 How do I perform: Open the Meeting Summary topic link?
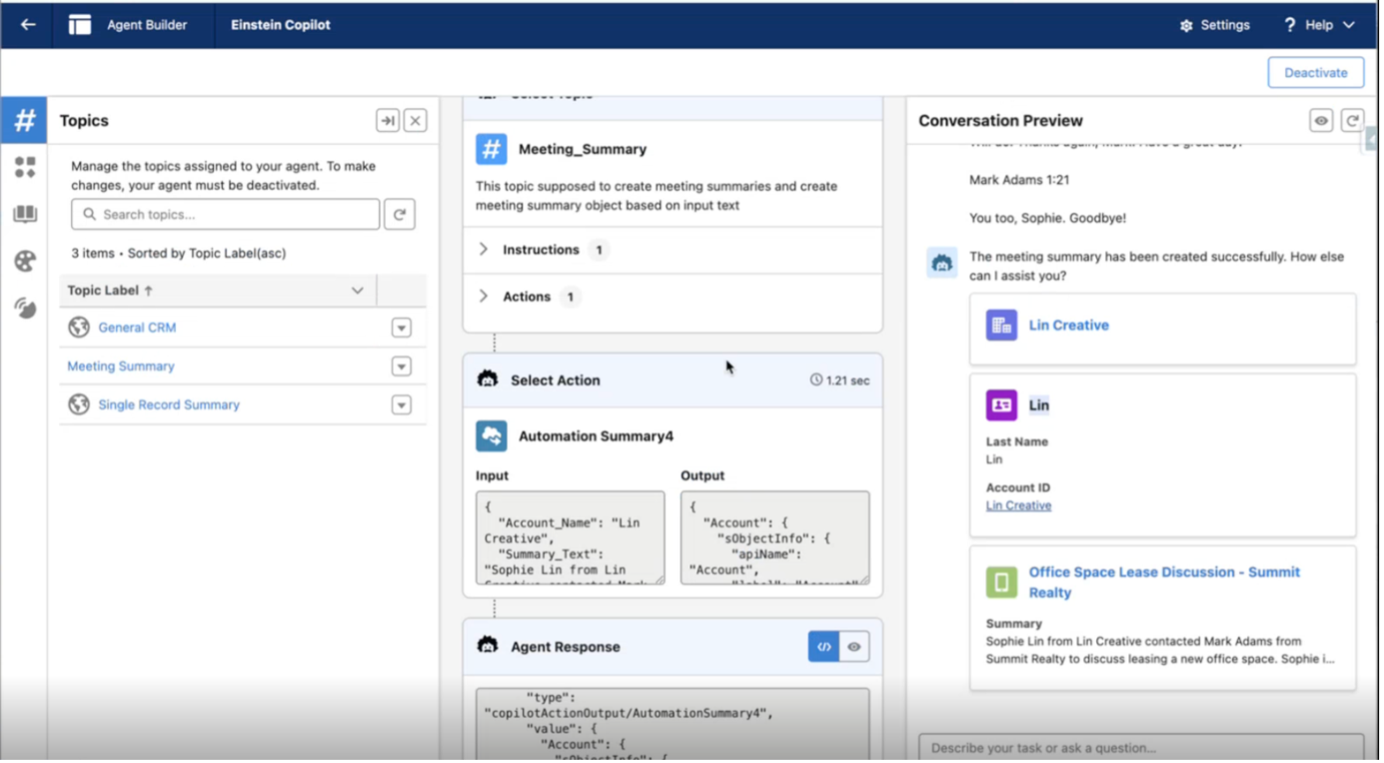(121, 367)
